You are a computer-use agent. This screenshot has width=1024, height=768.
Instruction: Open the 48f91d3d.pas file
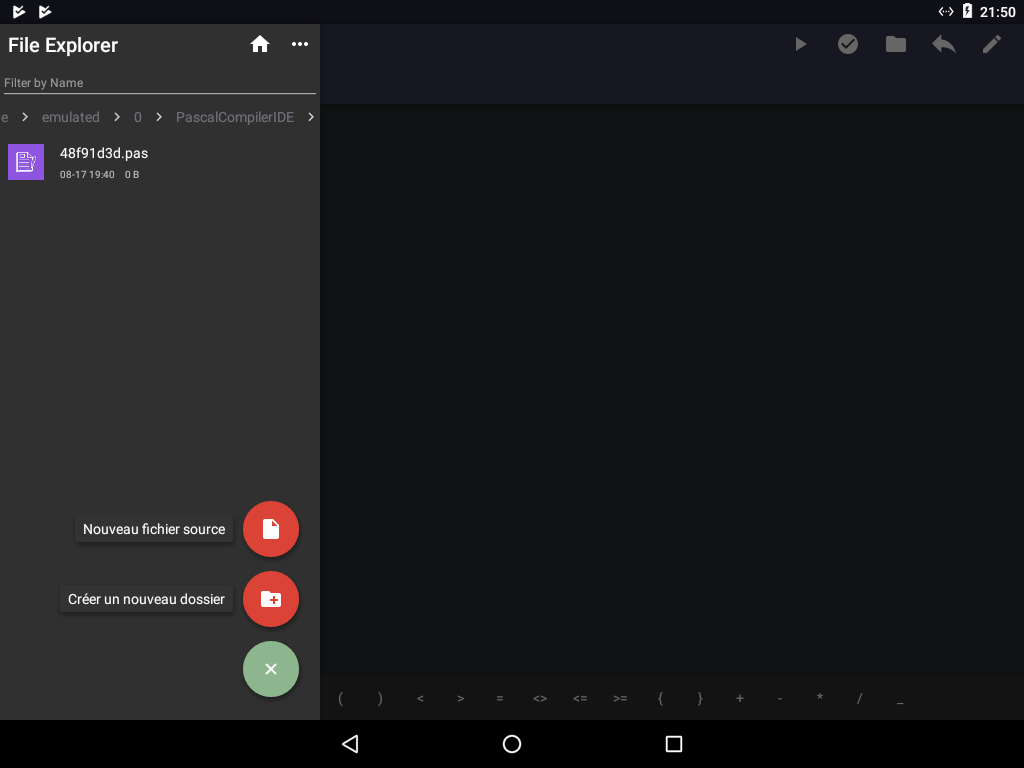tap(104, 162)
